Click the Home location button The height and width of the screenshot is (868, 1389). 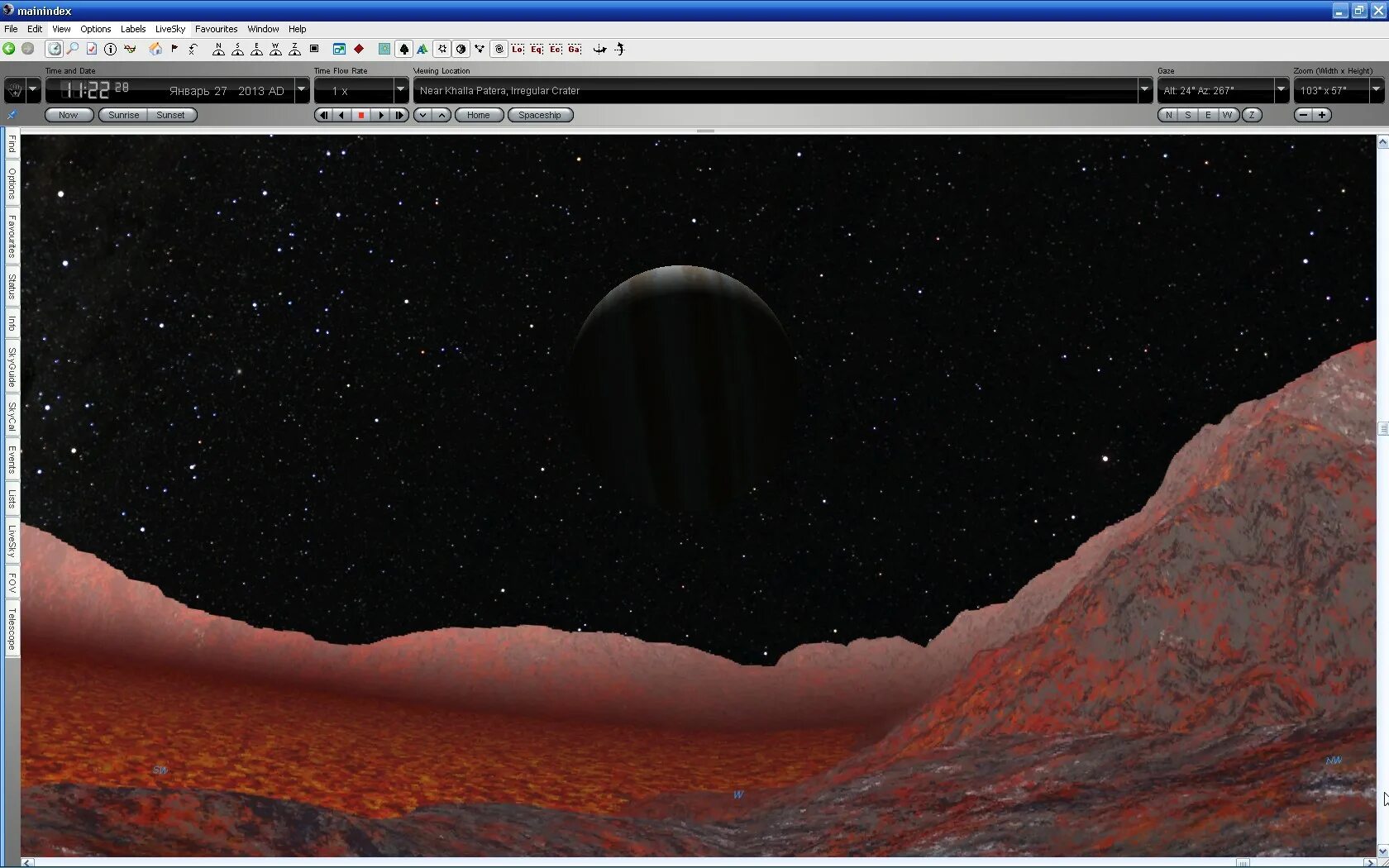tap(479, 115)
